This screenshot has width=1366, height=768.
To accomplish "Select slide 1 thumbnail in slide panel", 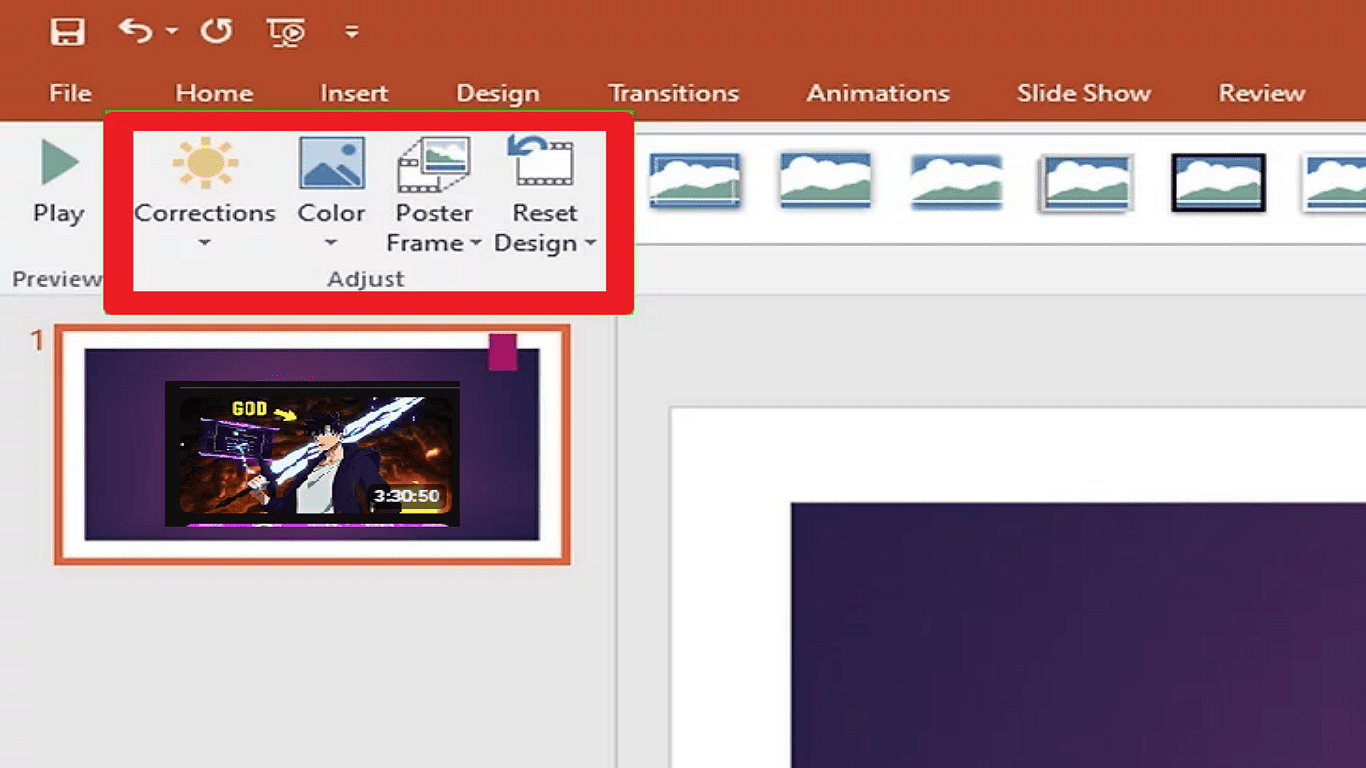I will click(x=312, y=445).
